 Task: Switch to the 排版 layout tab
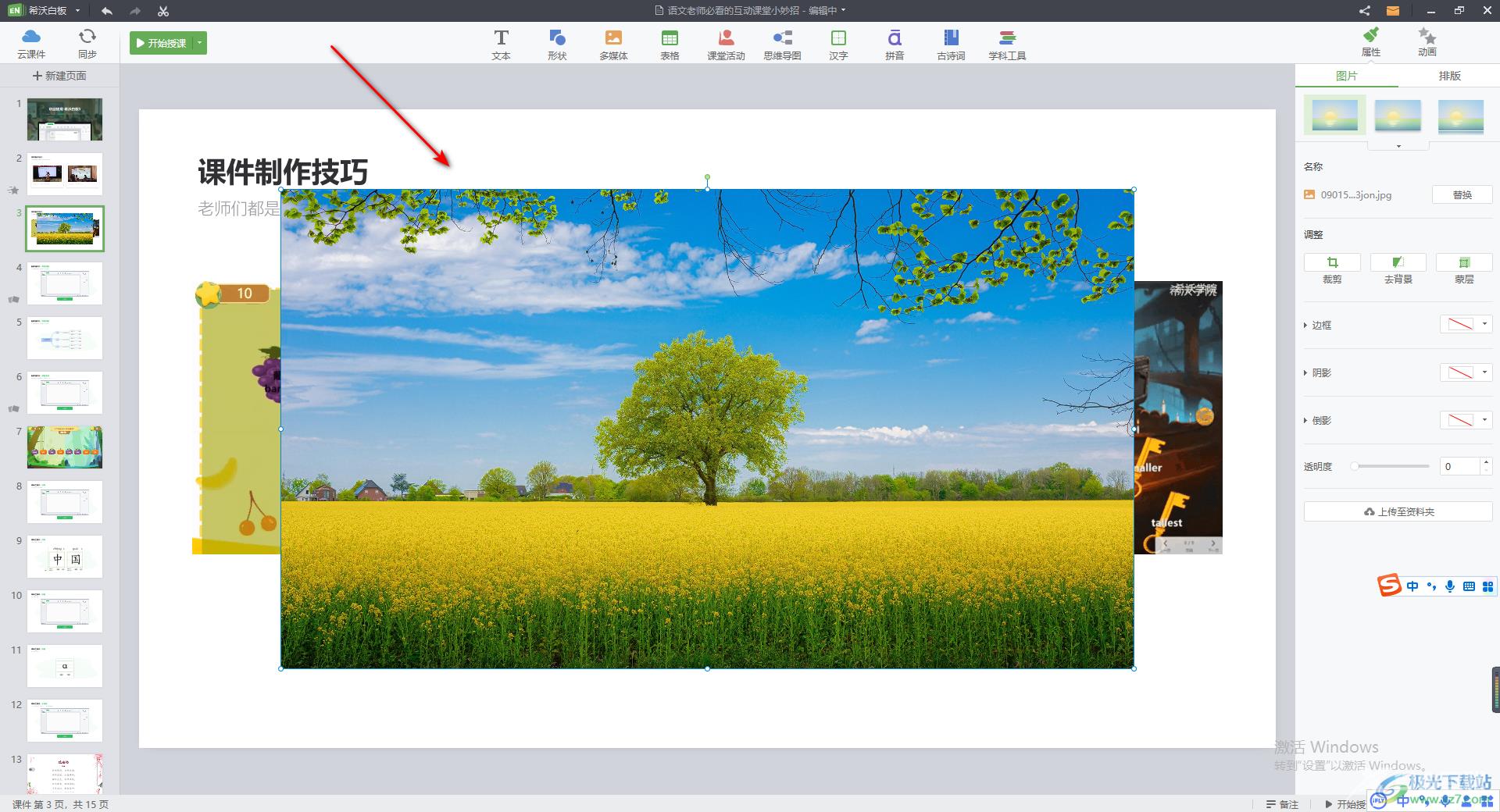click(x=1449, y=76)
